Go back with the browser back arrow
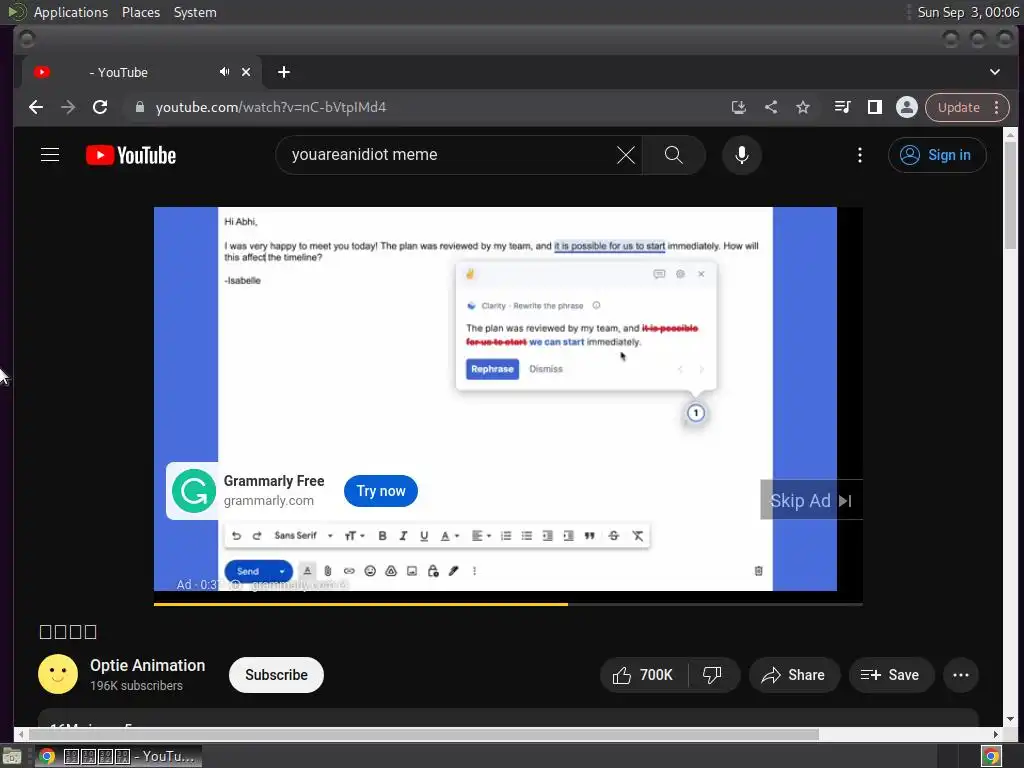 pos(36,107)
